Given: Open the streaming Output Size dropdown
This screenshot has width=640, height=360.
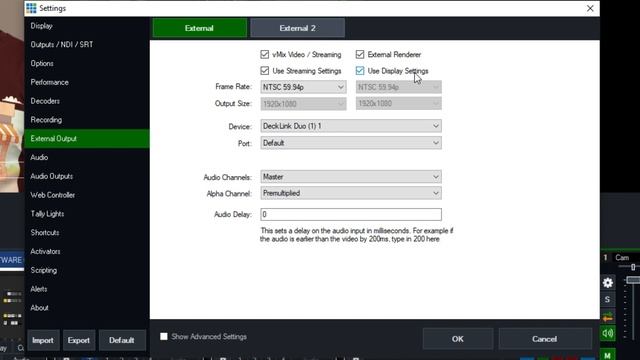Looking at the screenshot, I should (x=303, y=104).
